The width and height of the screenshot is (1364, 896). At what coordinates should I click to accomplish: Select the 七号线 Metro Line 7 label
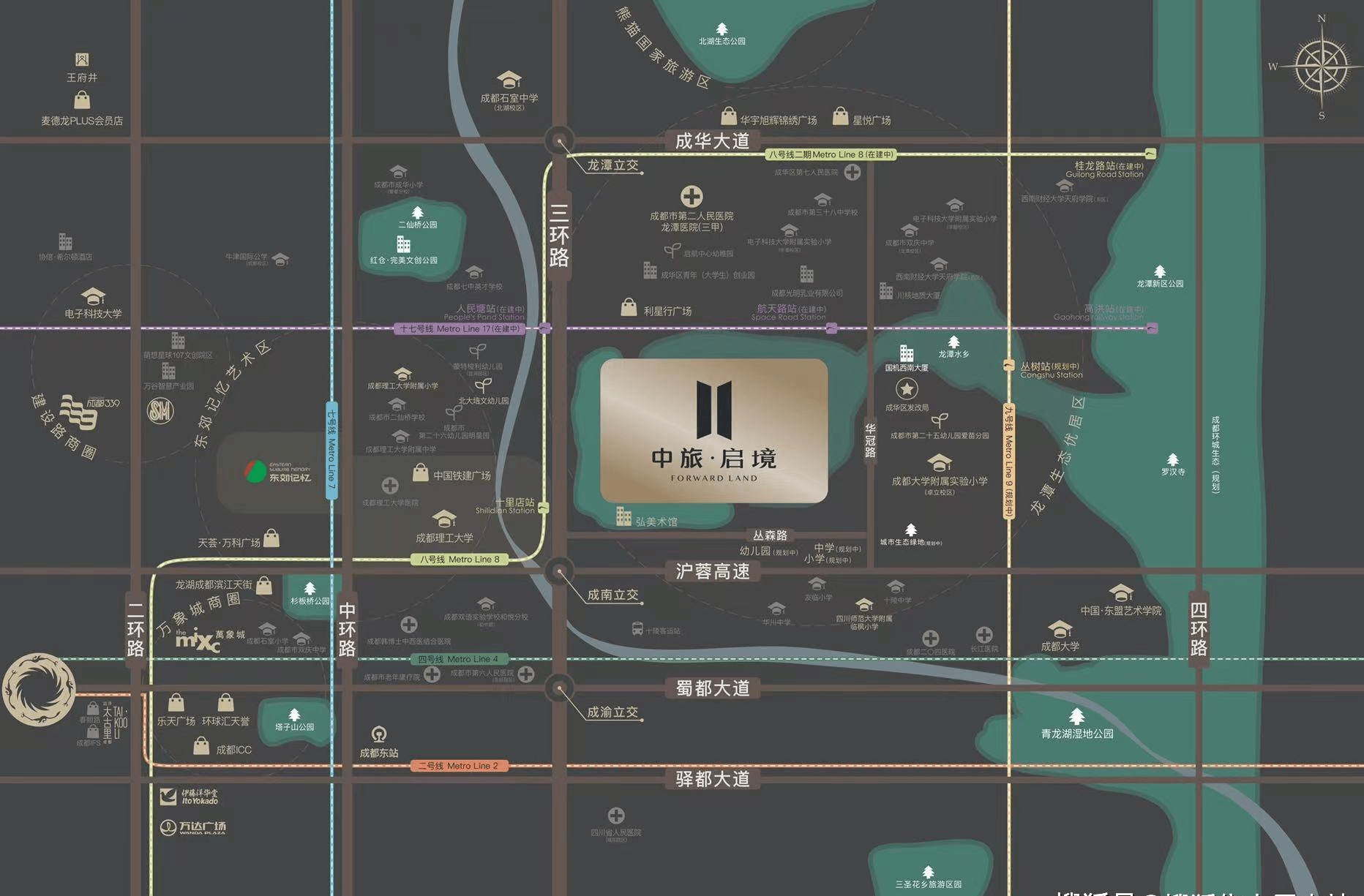[331, 451]
